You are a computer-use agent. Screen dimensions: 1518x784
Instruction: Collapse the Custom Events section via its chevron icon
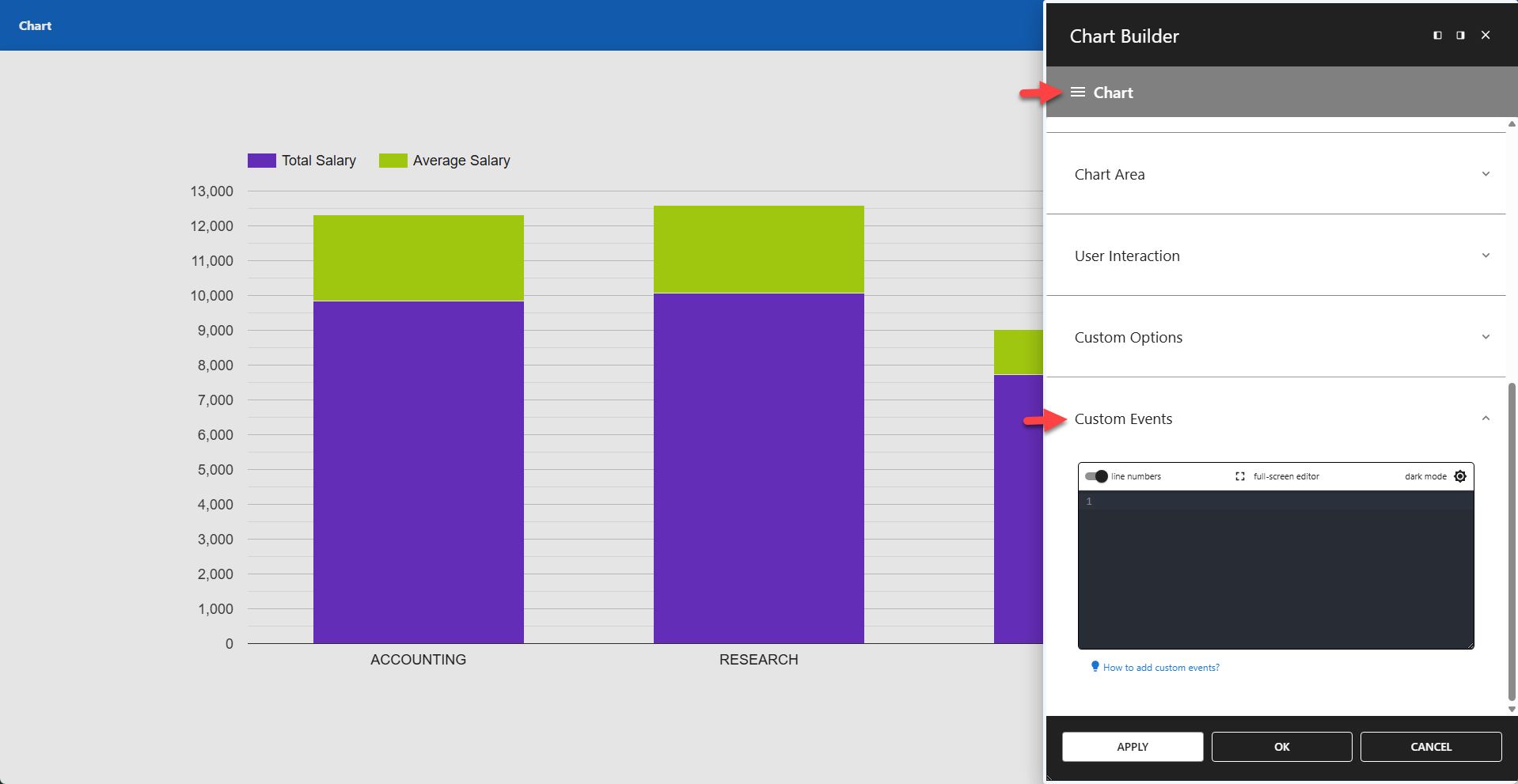click(1486, 418)
